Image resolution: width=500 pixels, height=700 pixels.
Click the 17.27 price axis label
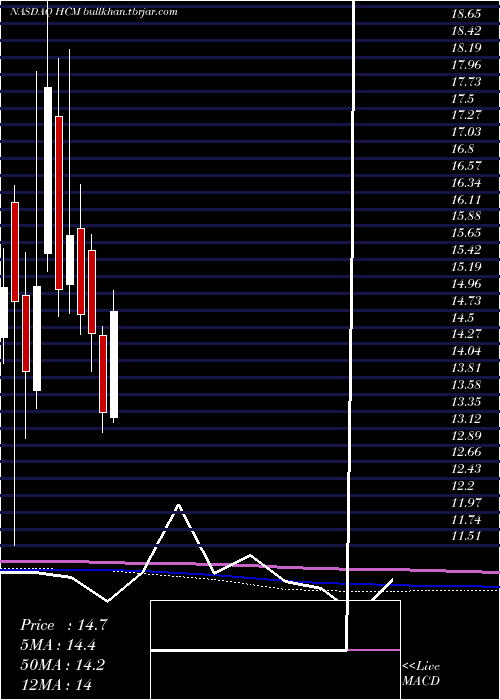point(466,115)
